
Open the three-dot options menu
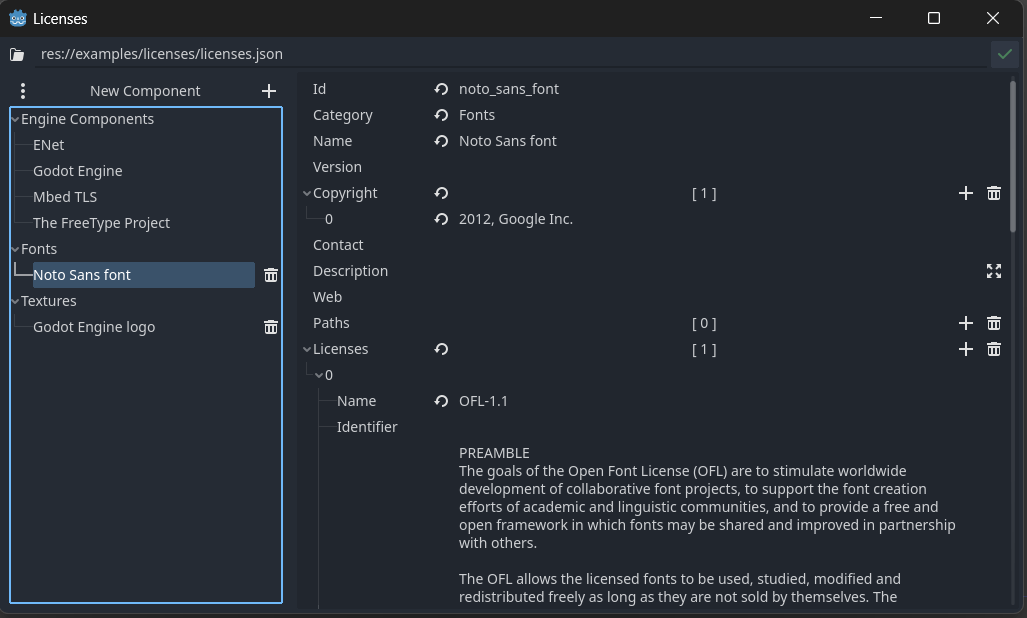tap(23, 90)
